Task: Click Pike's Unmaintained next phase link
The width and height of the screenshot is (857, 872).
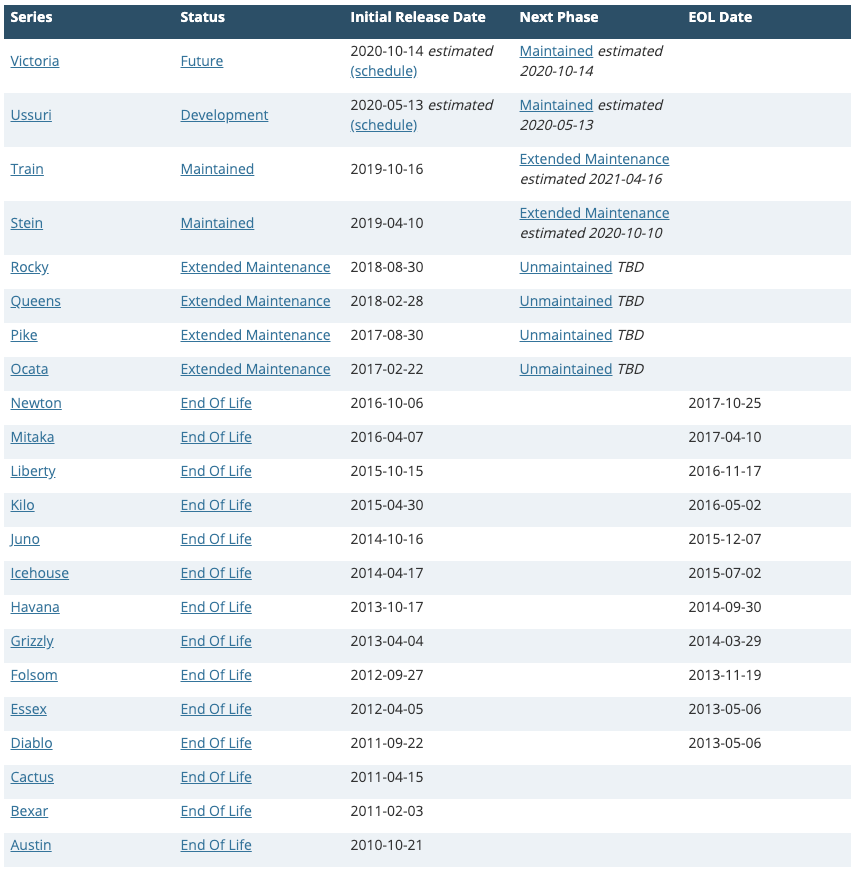Action: click(x=566, y=335)
